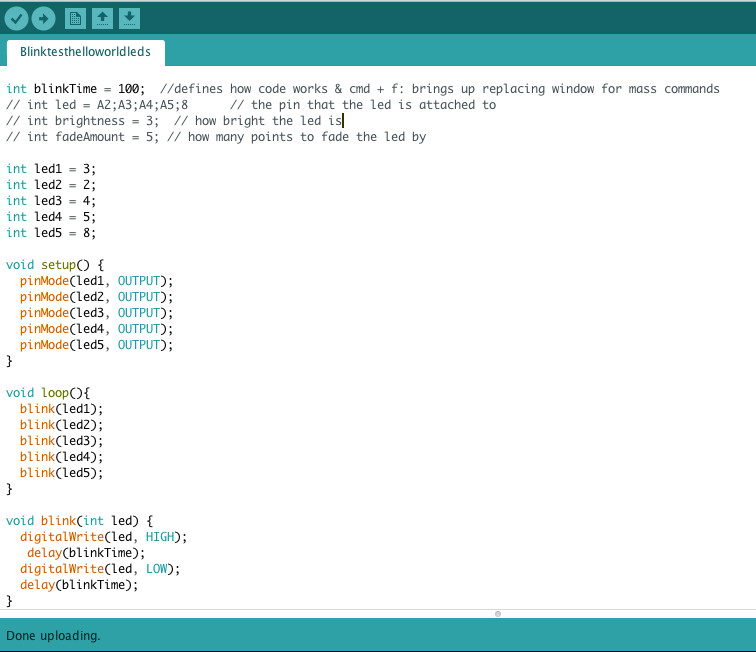Viewport: 756px width, 652px height.
Task: Click the line 'int led1 = 3;'
Action: [x=51, y=169]
